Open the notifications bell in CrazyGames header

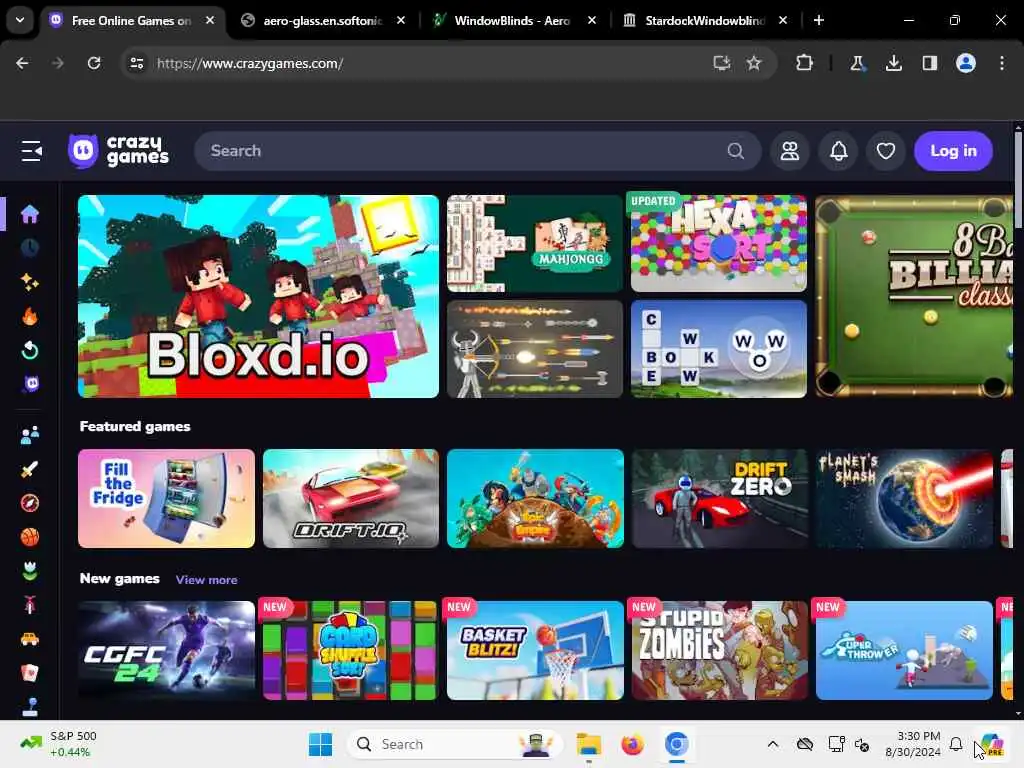click(x=839, y=151)
